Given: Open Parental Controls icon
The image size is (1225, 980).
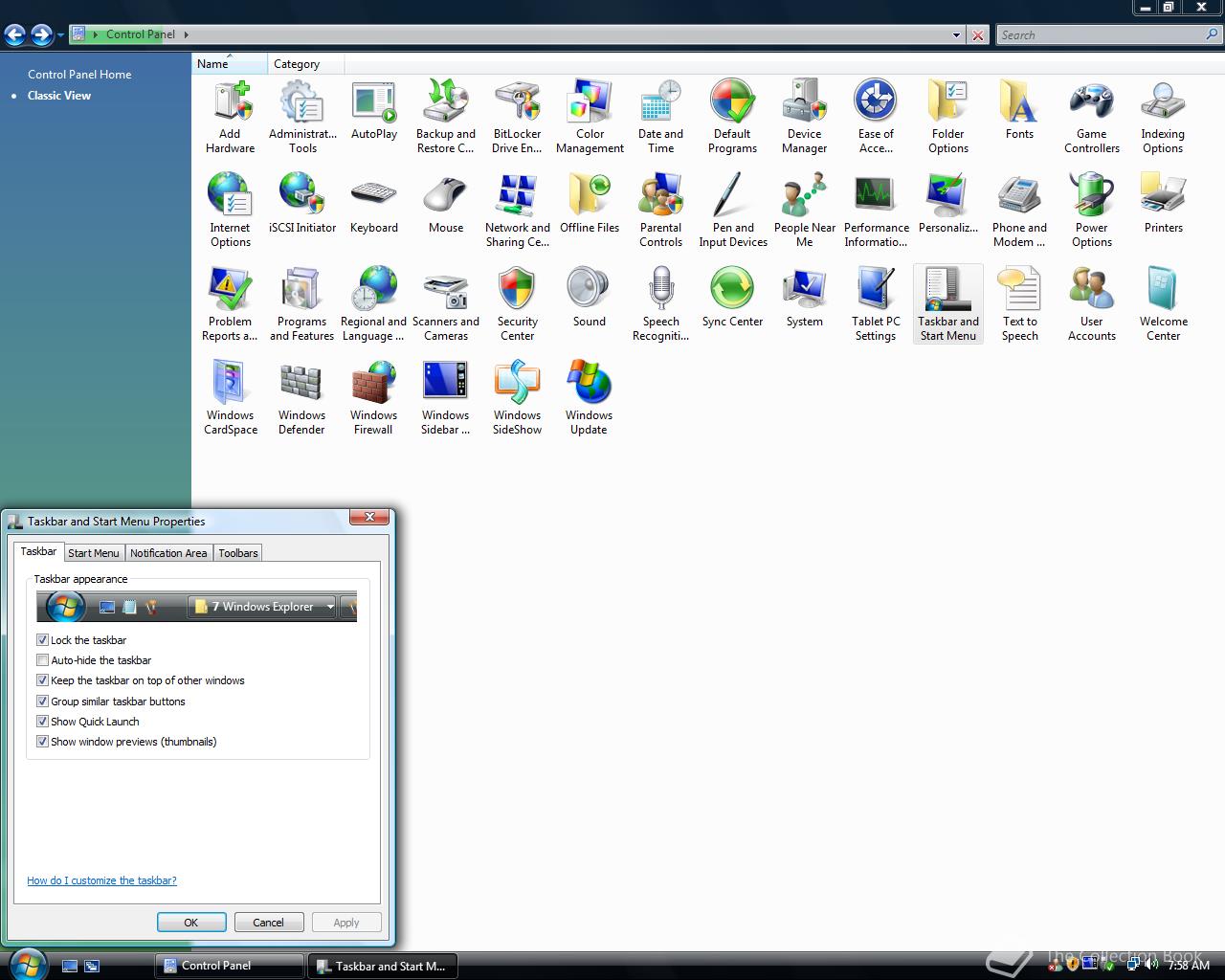Looking at the screenshot, I should (x=661, y=211).
